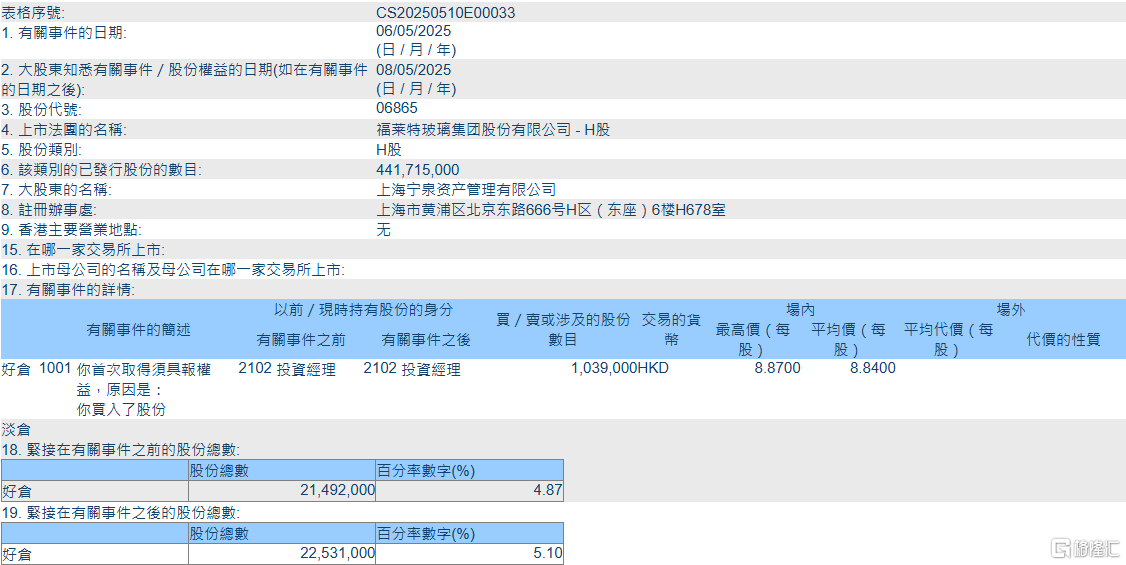The image size is (1126, 565).
Task: Click label 1. 有關事件的日期
Action: pyautogui.click(x=65, y=32)
